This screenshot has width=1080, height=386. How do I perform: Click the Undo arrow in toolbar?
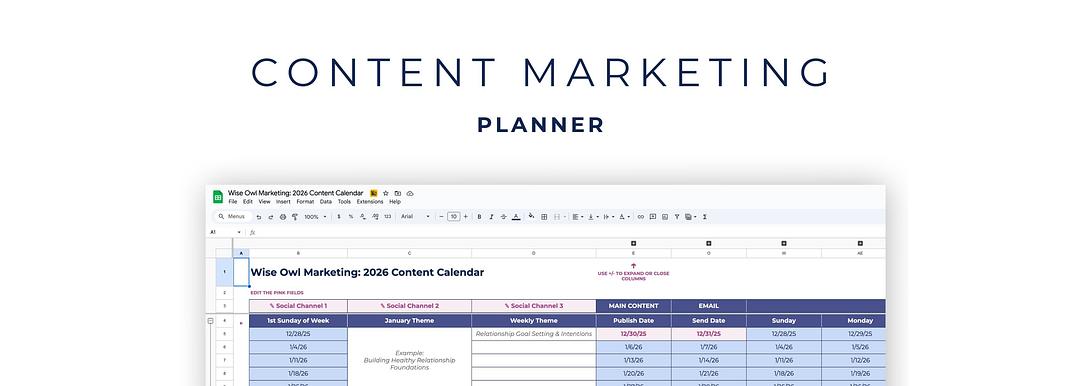(x=258, y=216)
